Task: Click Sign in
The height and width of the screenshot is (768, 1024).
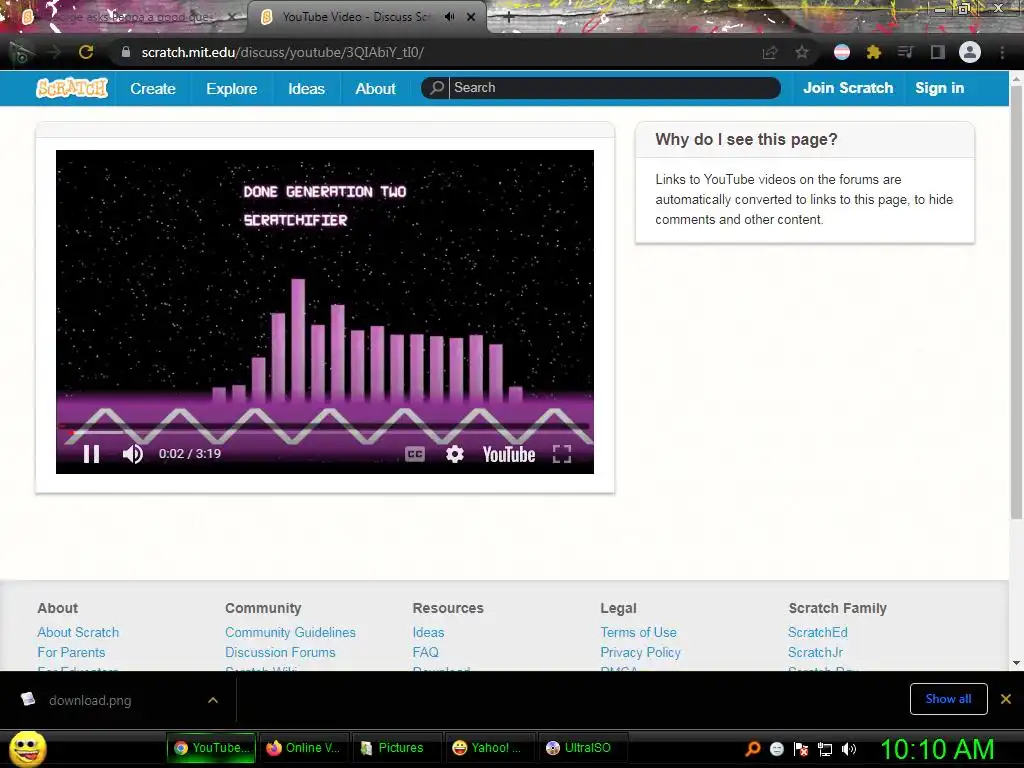Action: coord(939,88)
